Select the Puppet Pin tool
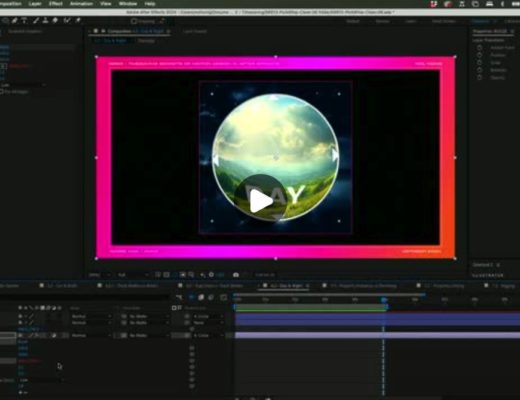This screenshot has width=520, height=400. (x=78, y=21)
